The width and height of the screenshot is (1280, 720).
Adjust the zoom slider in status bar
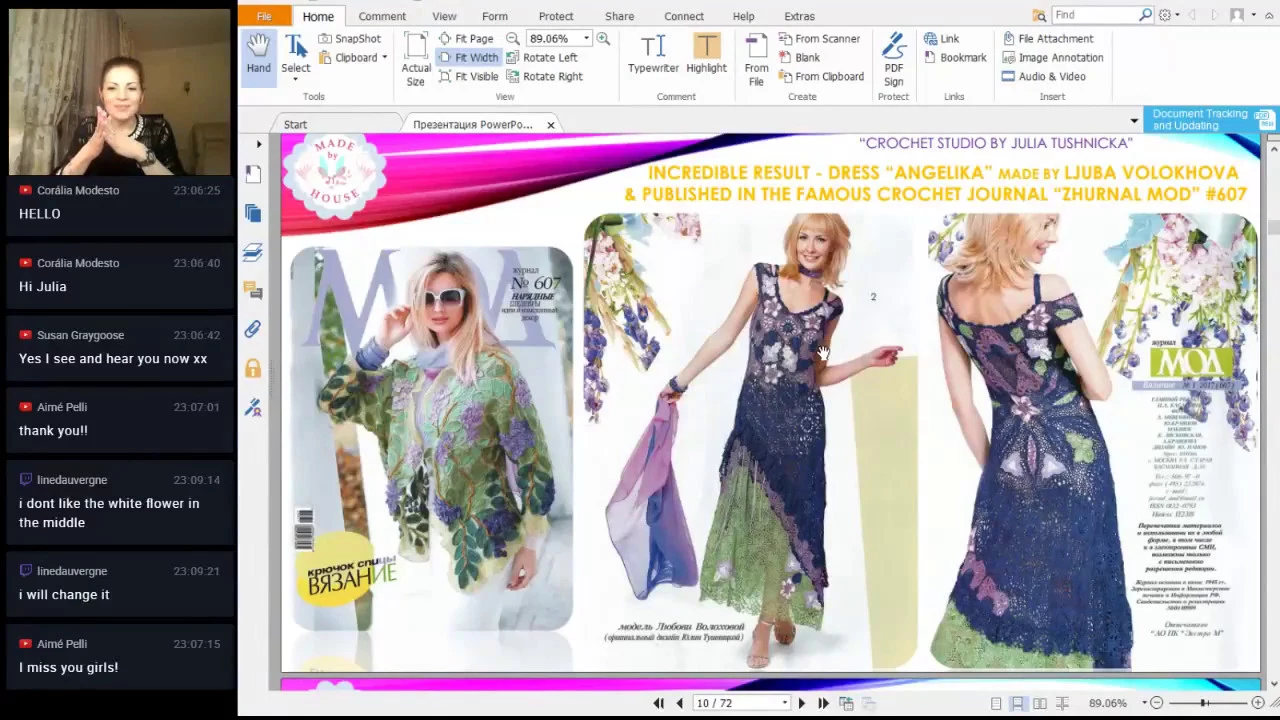point(1205,703)
